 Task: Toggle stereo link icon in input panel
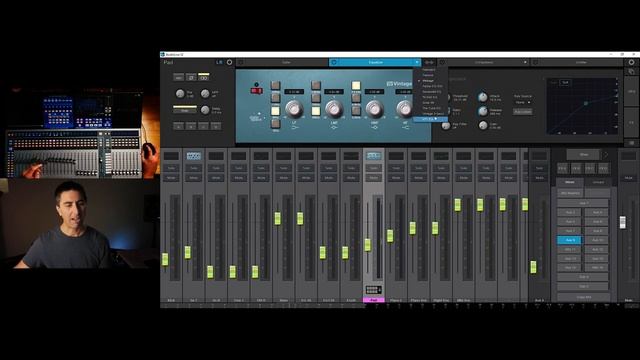[x=204, y=78]
